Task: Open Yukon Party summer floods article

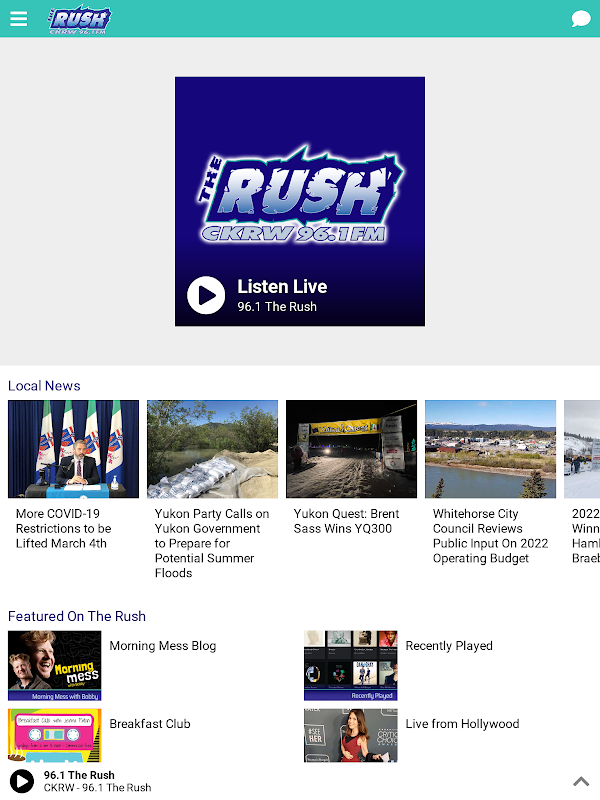Action: tap(212, 543)
